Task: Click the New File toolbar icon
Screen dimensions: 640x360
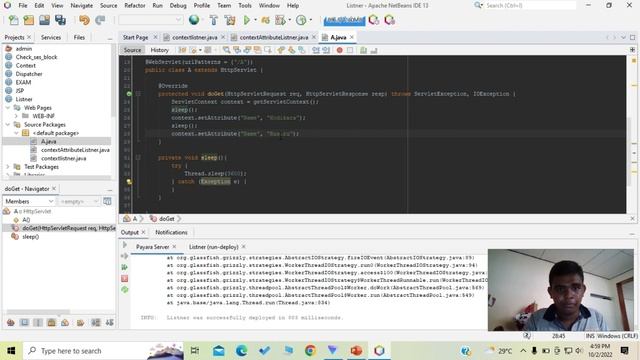Action: 13,20
